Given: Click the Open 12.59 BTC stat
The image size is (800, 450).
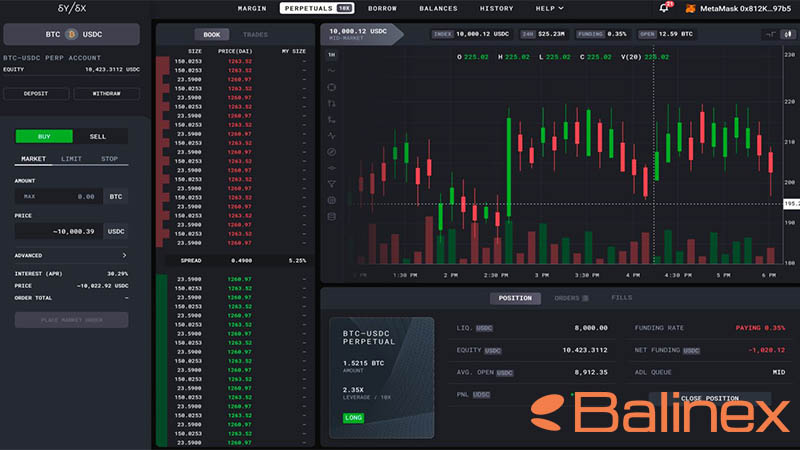Looking at the screenshot, I should tap(666, 34).
